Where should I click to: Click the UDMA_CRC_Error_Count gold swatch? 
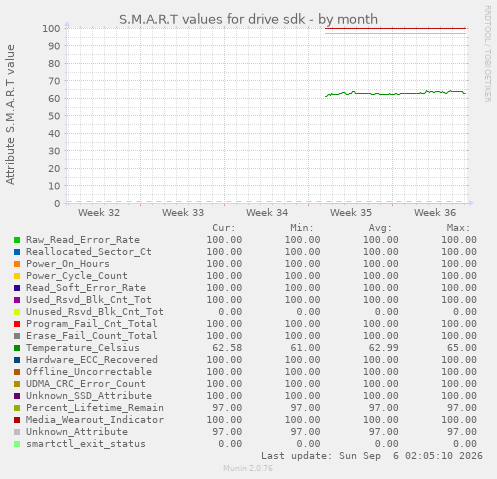tap(17, 384)
